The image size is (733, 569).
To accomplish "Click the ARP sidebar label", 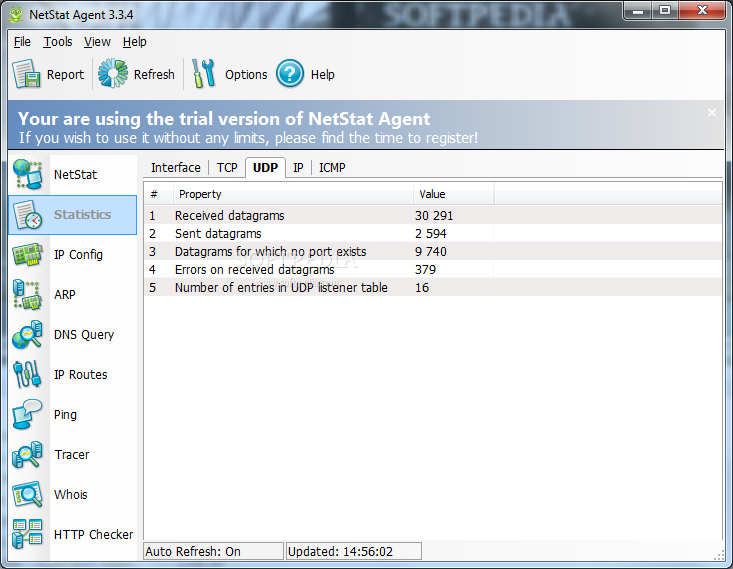I will click(x=65, y=295).
